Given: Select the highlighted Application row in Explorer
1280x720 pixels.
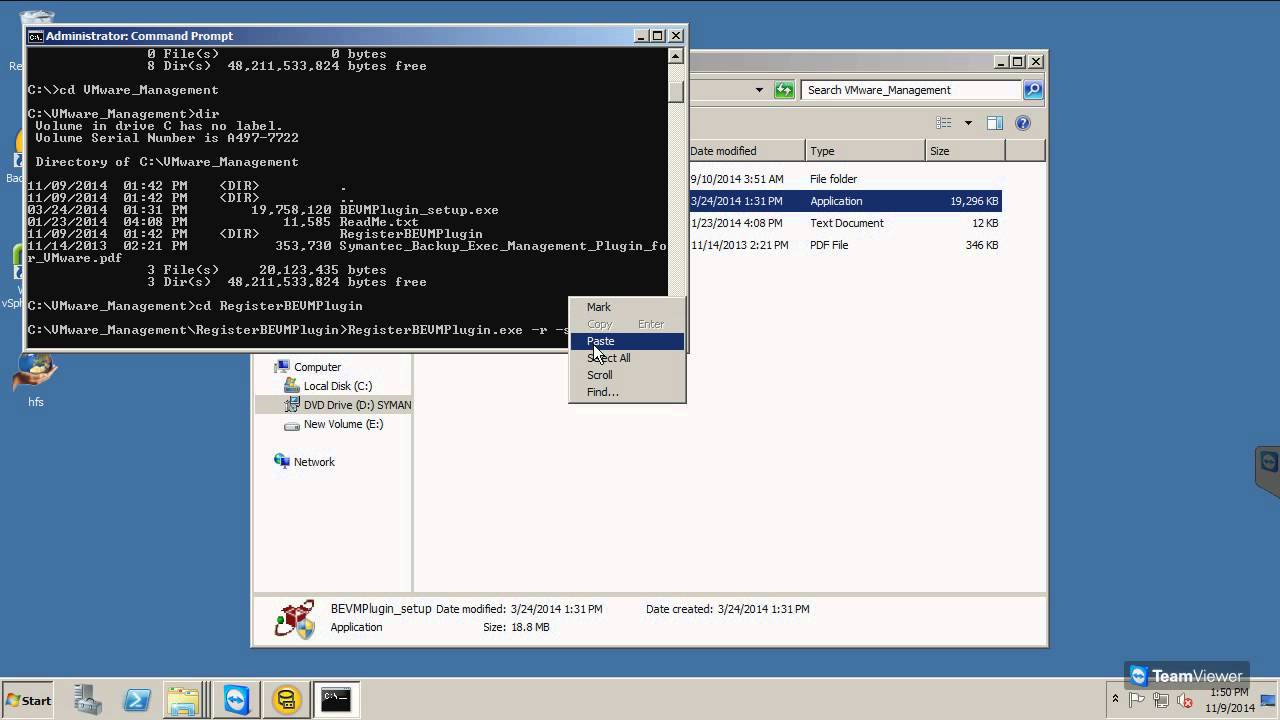Looking at the screenshot, I should [x=845, y=201].
